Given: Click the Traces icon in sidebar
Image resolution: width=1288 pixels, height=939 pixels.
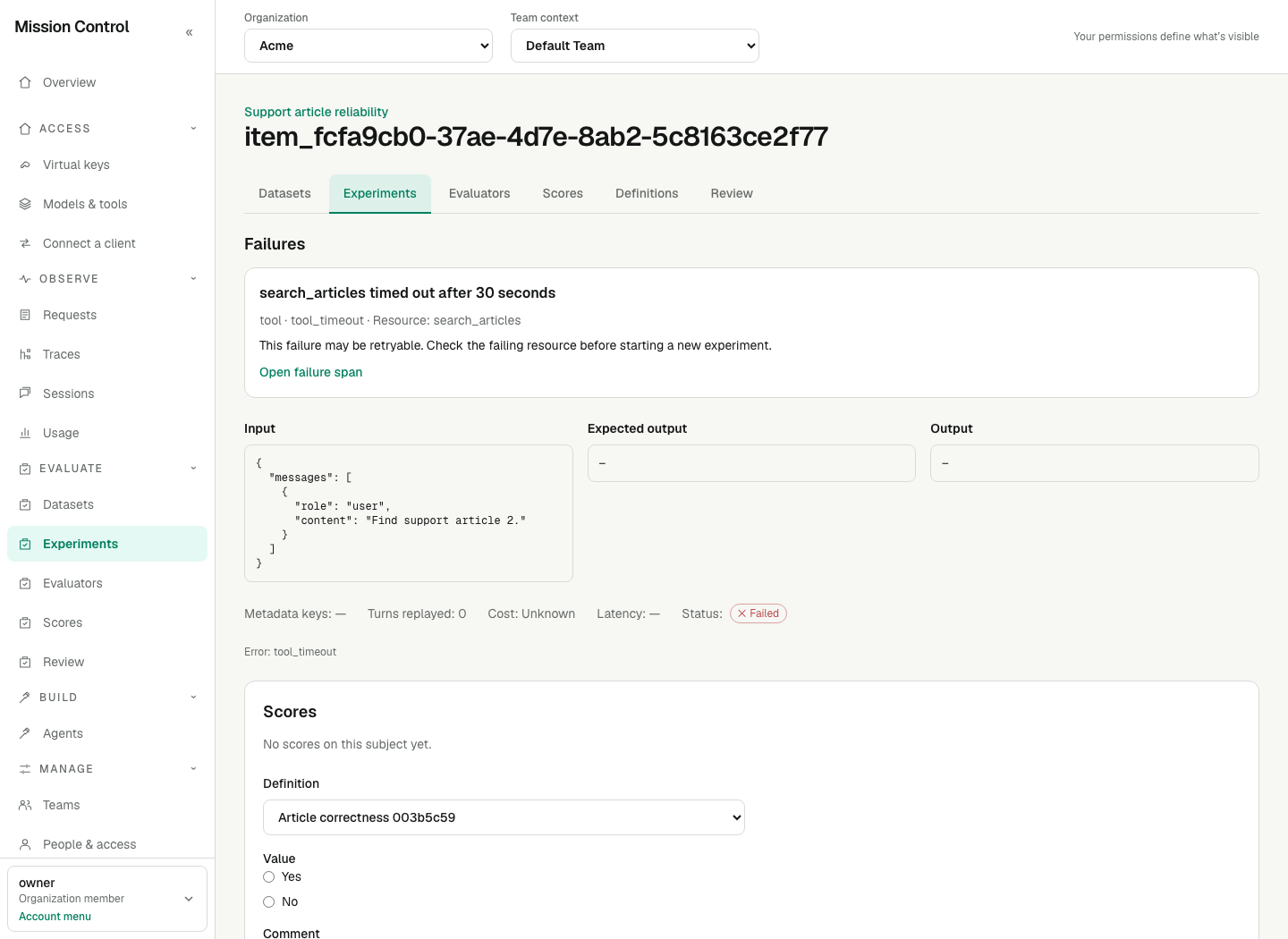Looking at the screenshot, I should [x=25, y=354].
